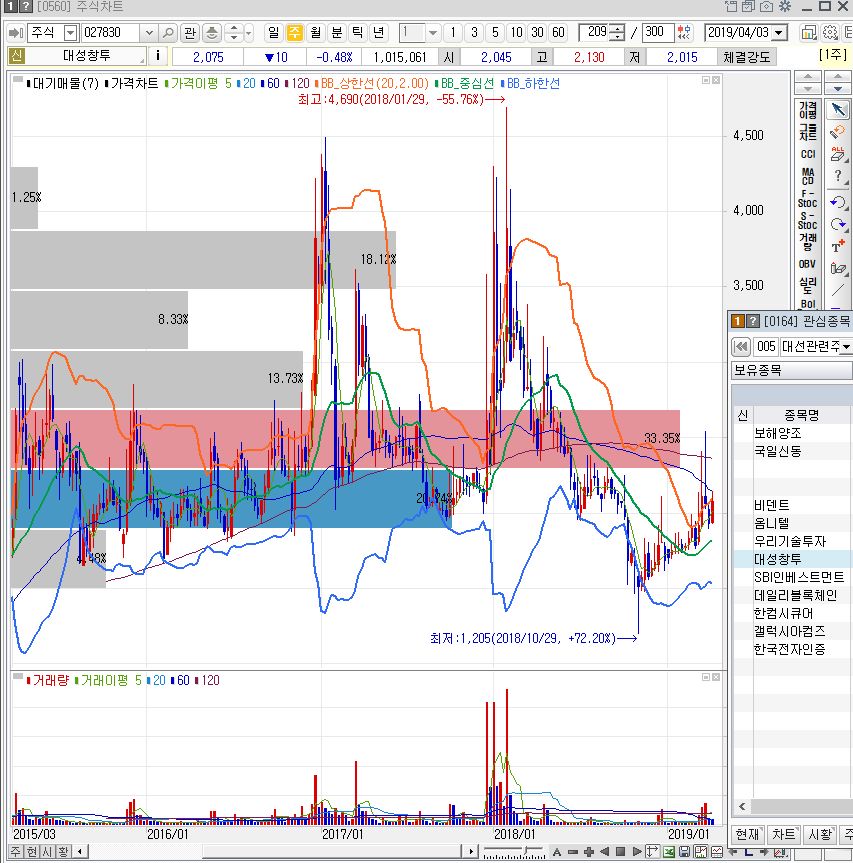
Task: Click the pencil-eraser edit tool icon
Action: pos(838,268)
